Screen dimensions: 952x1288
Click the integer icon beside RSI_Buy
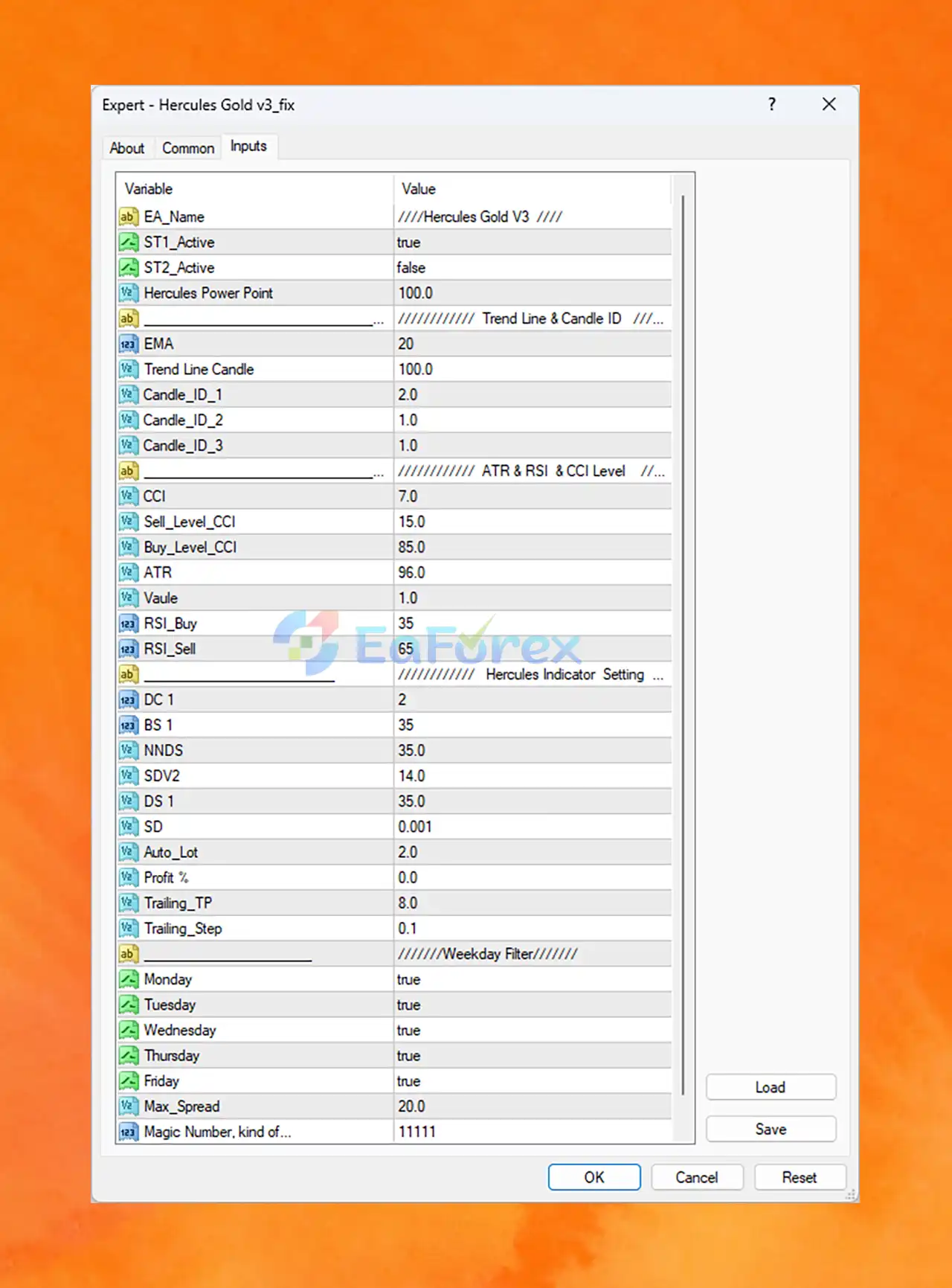pos(128,624)
